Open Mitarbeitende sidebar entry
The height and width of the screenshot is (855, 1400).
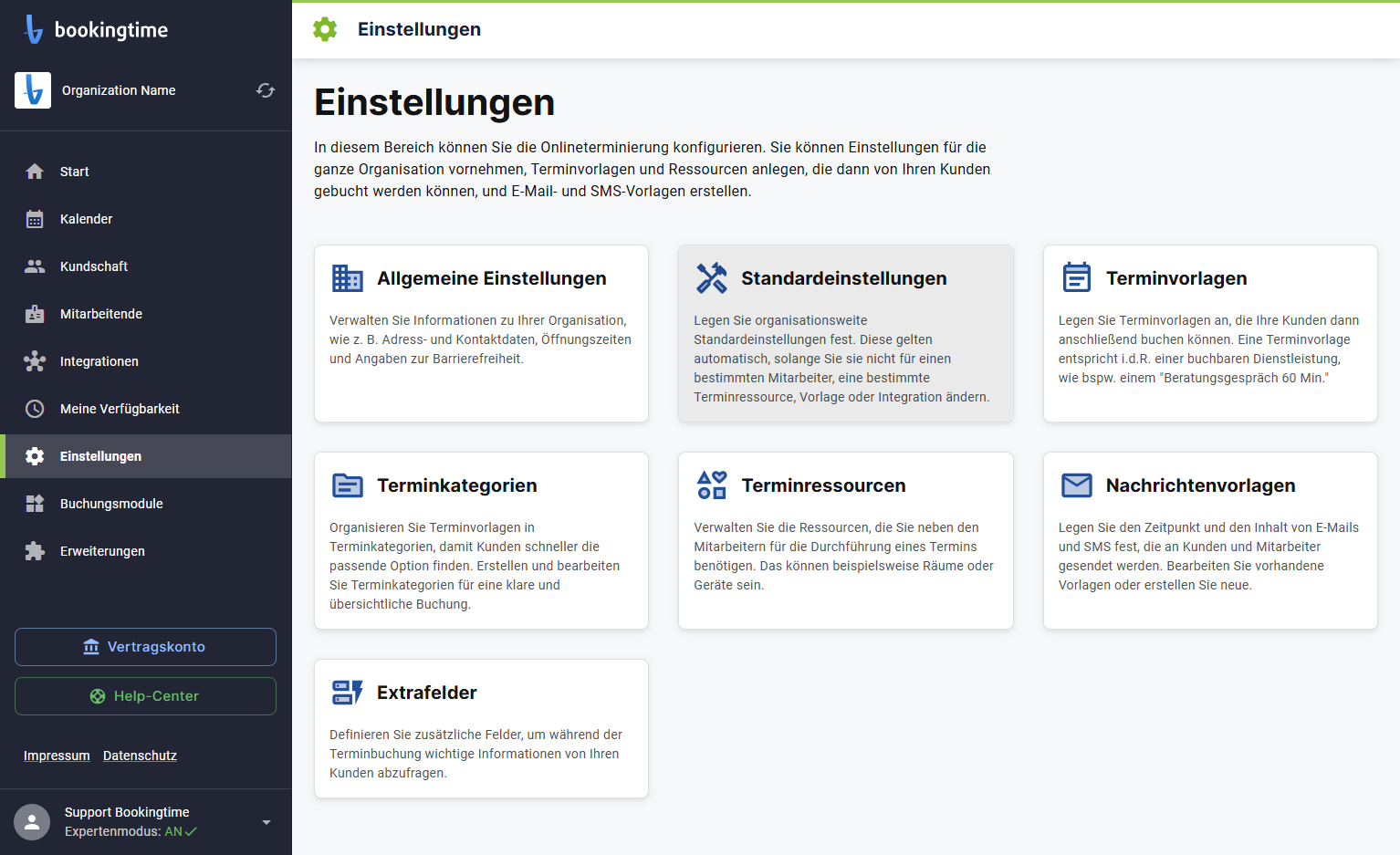[146, 314]
